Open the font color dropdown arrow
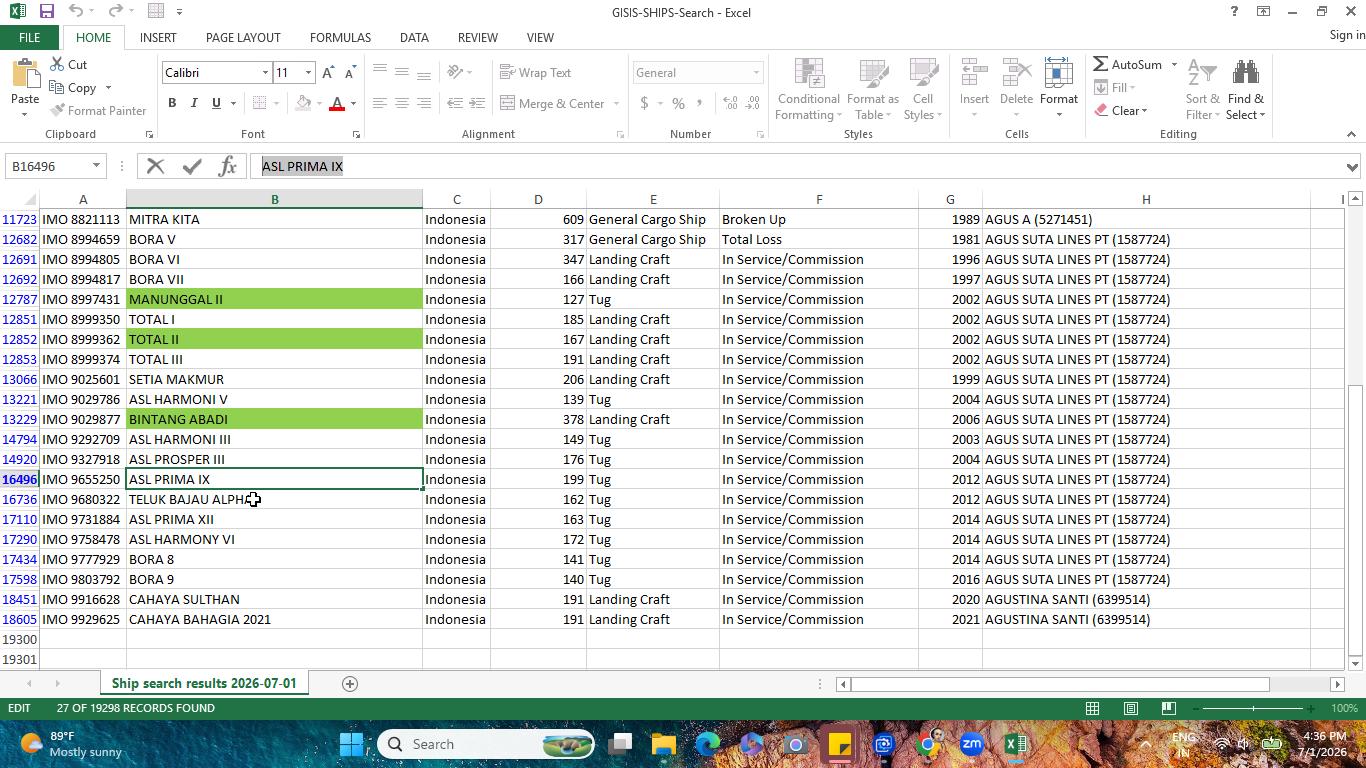Screen dimensions: 1366x768 point(353,103)
